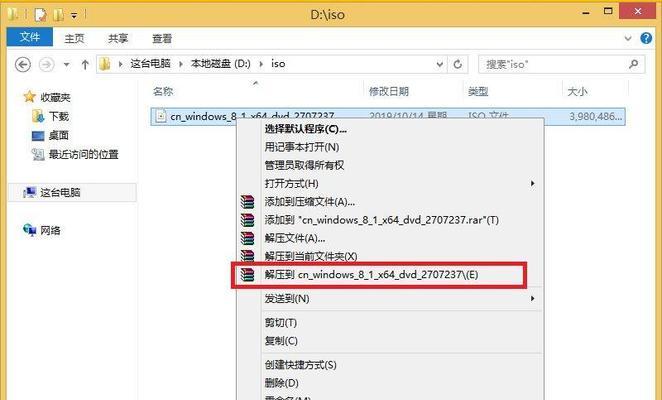Choose 添加到压缩文件(A)... menu entry
Screen dimensions: 662x400
click(x=309, y=202)
